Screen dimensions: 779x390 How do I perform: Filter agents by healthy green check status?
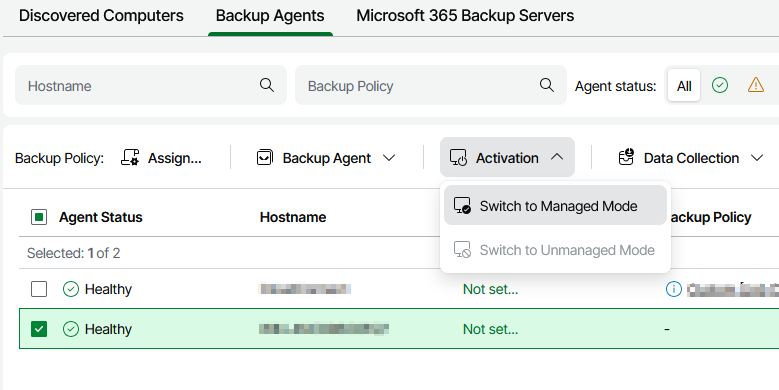719,85
